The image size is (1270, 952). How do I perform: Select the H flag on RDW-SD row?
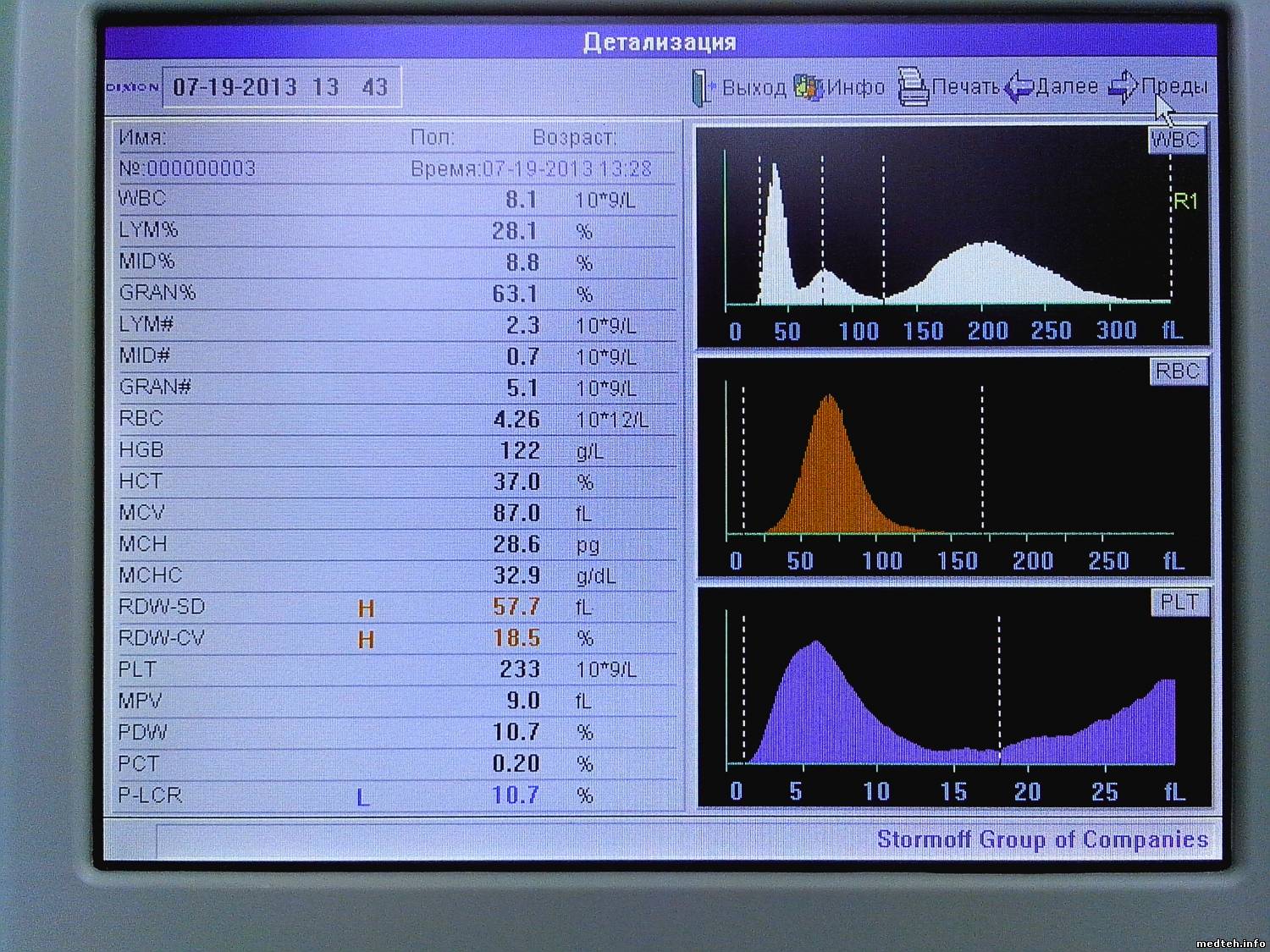[366, 608]
